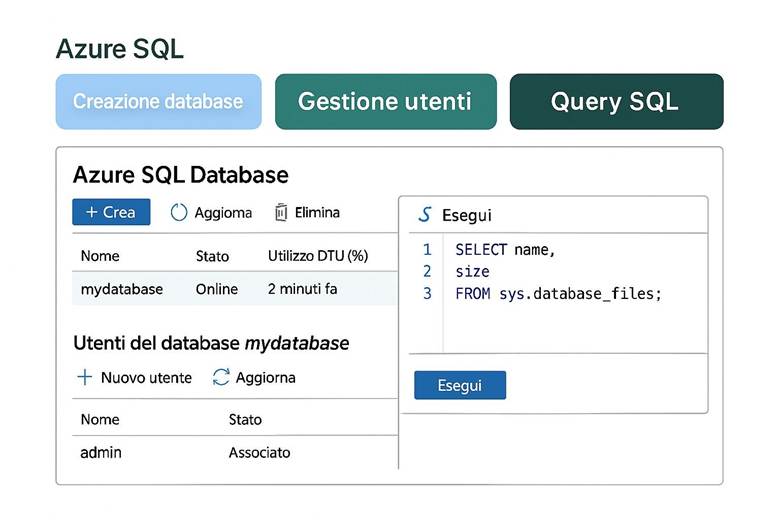
Task: Click the Nuovo utente link
Action: (x=146, y=377)
